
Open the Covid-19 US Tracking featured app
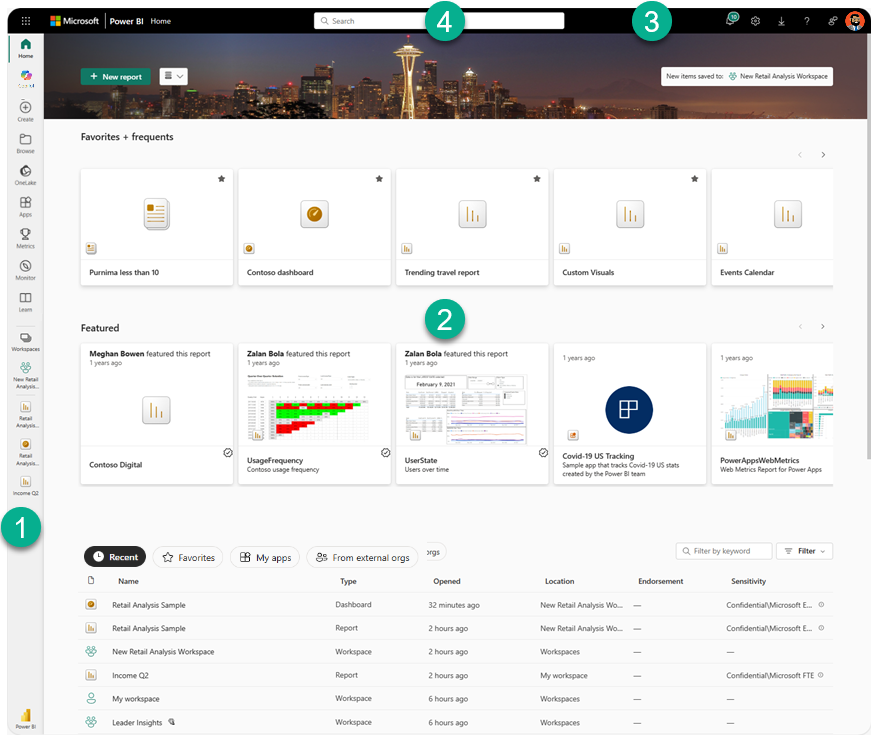click(x=630, y=414)
